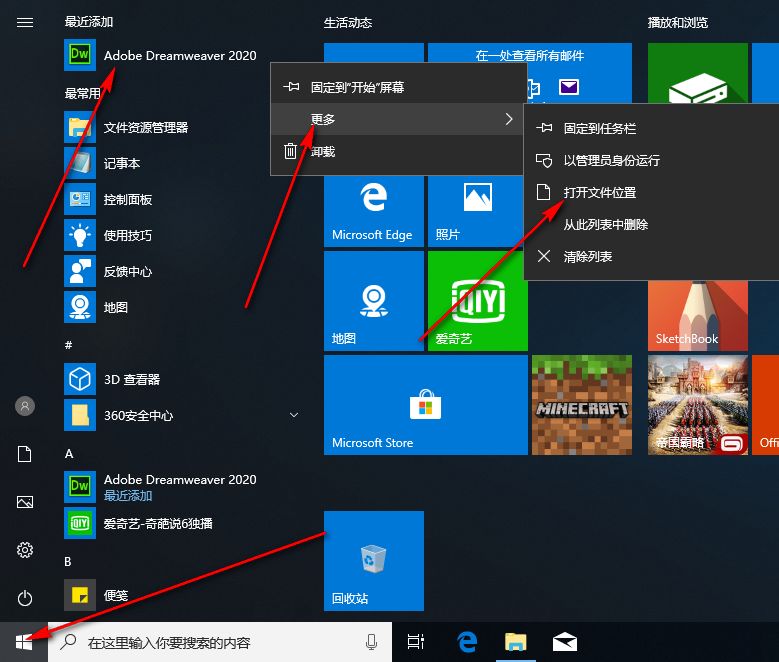The width and height of the screenshot is (779, 662).
Task: Choose 从此列表中删除
Action: point(651,225)
